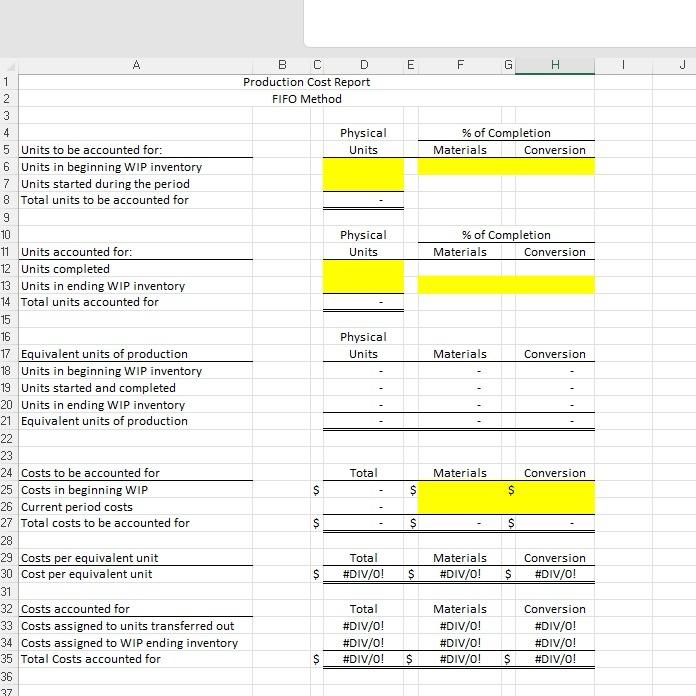This screenshot has height=696, width=696.
Task: Select yellow ending WIP Materials % cell
Action: [460, 285]
